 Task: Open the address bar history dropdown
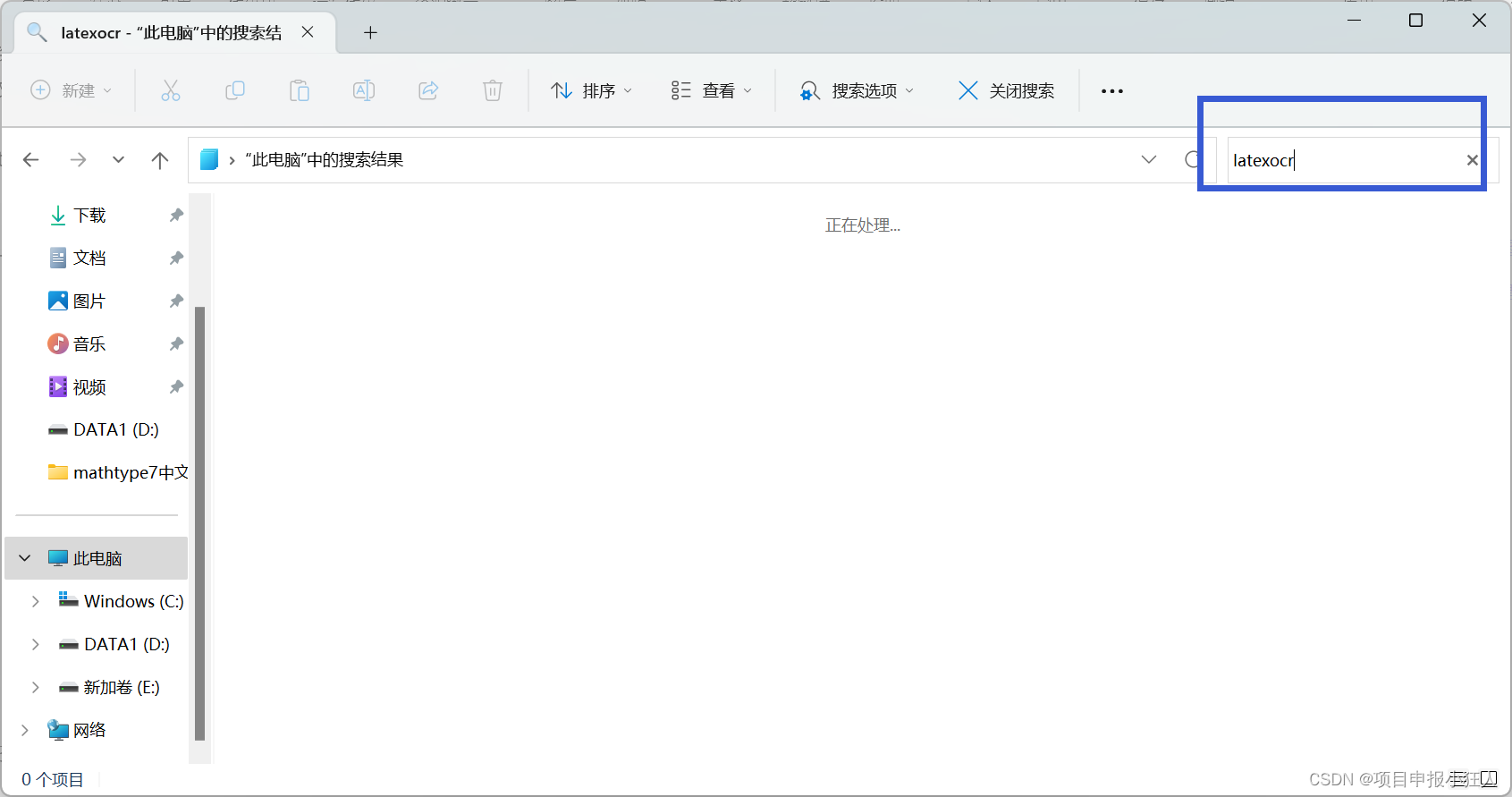[x=1149, y=160]
